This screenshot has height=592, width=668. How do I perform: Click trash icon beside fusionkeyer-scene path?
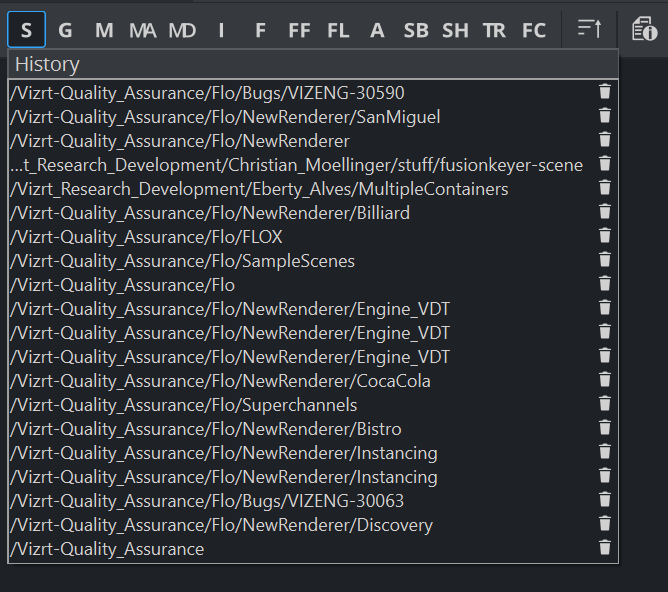[x=604, y=164]
